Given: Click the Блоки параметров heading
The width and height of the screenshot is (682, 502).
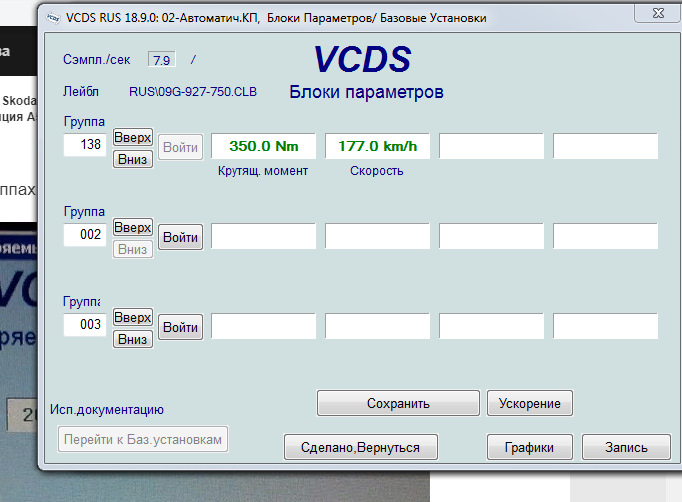Looking at the screenshot, I should (366, 92).
